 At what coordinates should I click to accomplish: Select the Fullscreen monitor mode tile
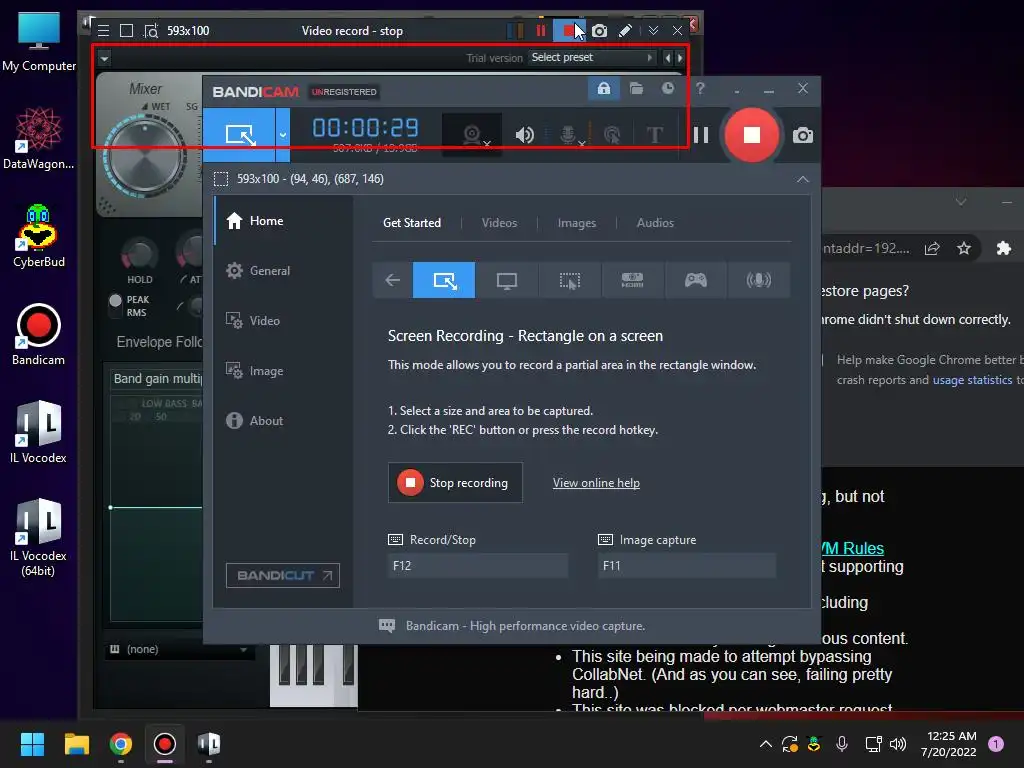[x=507, y=280]
